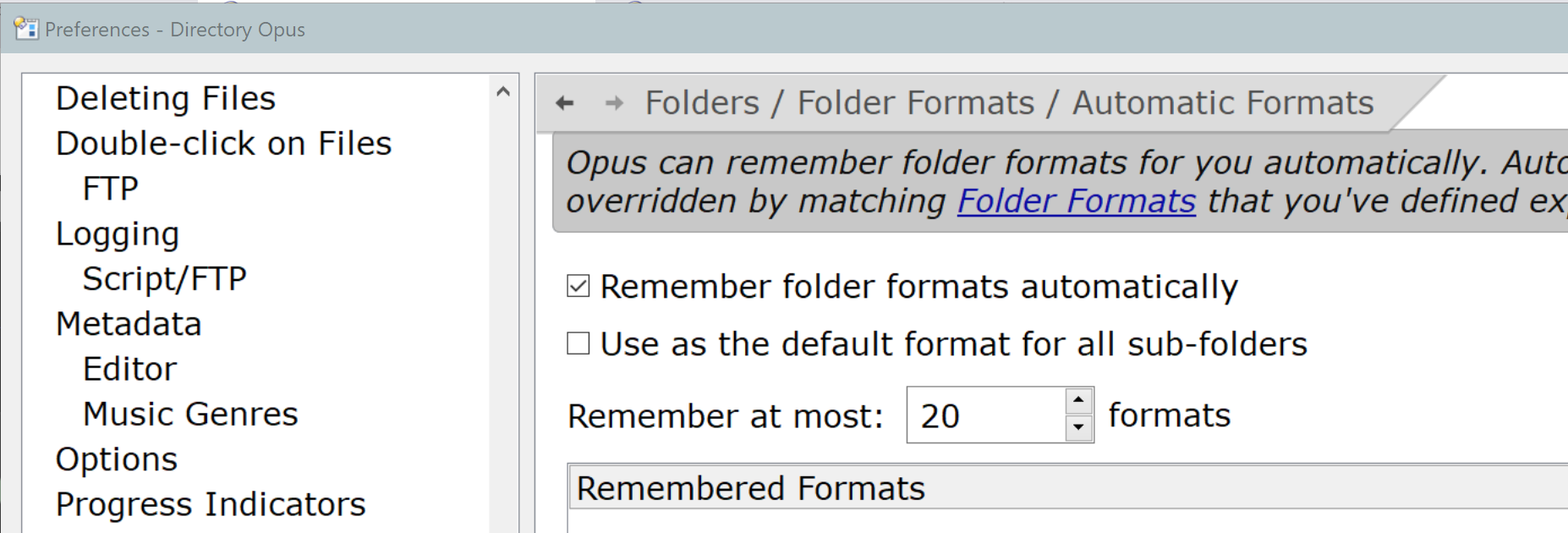Select the Options category
This screenshot has height=533, width=1568.
(x=117, y=459)
